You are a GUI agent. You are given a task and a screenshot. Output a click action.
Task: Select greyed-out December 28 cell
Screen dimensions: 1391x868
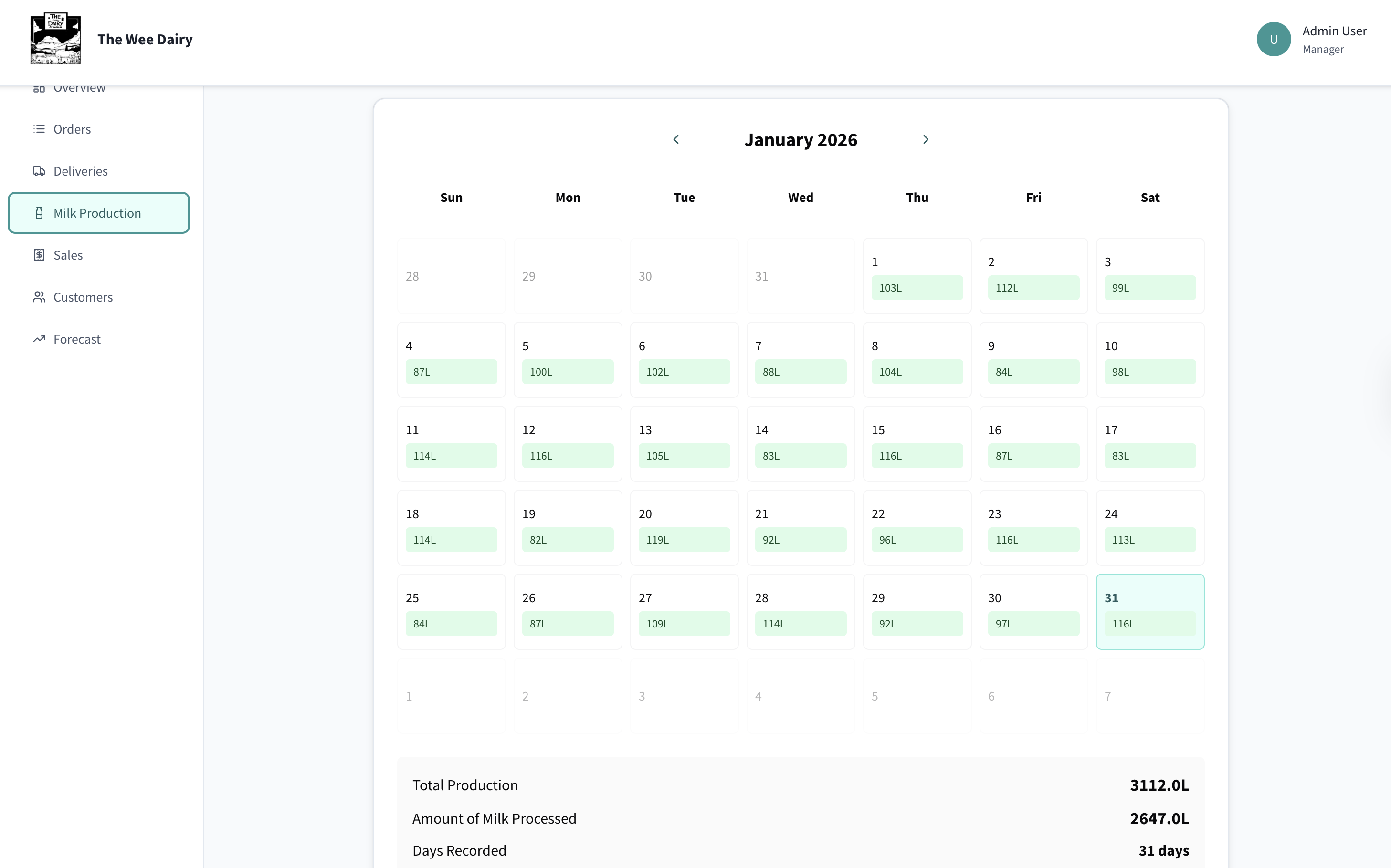coord(451,276)
